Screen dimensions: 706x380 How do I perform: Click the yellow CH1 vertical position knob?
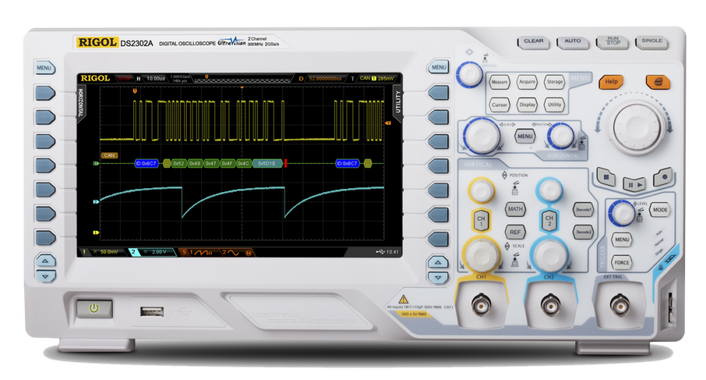tap(481, 190)
